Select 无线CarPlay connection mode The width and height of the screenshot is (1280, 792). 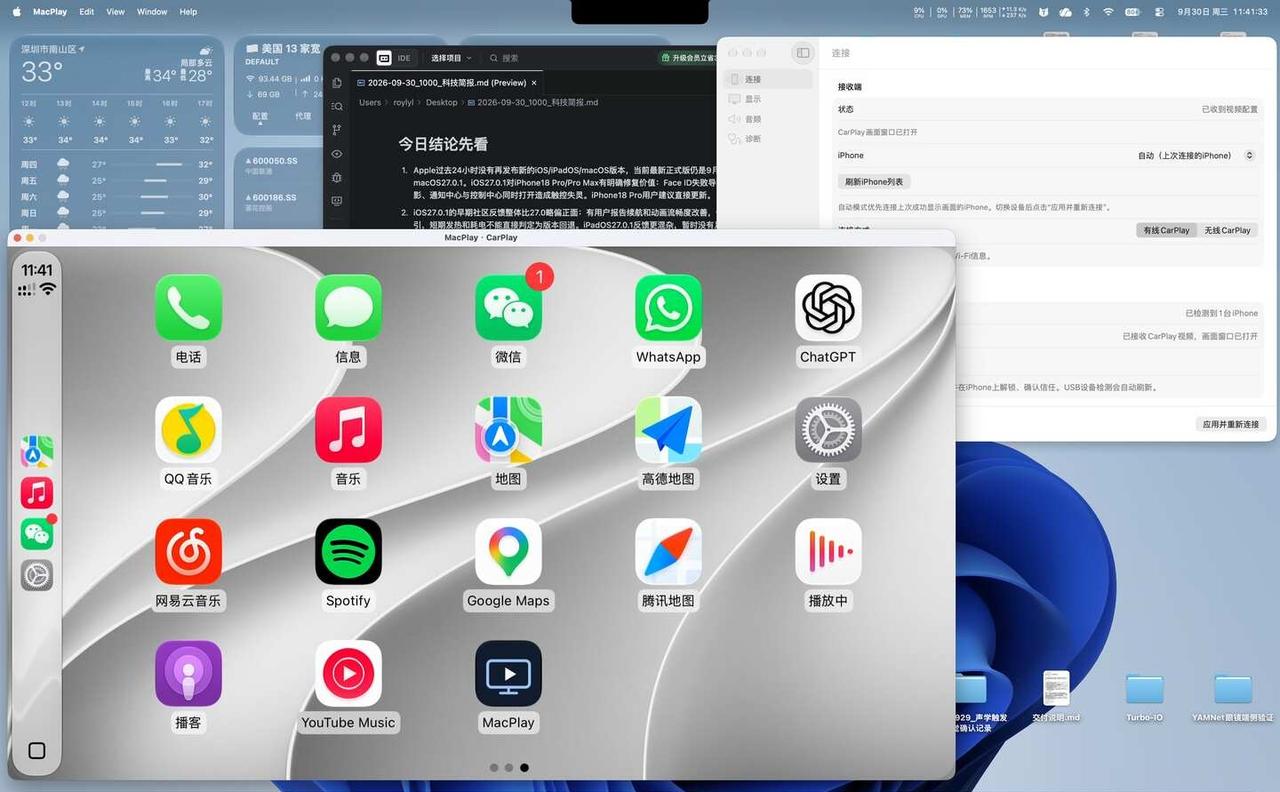(1227, 230)
